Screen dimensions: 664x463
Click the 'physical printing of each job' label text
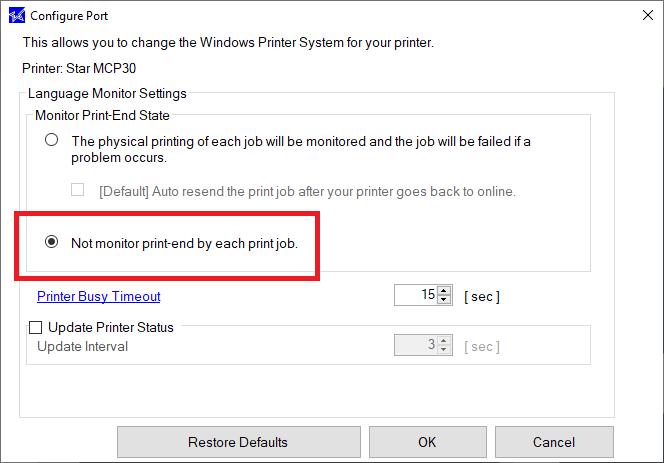pyautogui.click(x=301, y=149)
